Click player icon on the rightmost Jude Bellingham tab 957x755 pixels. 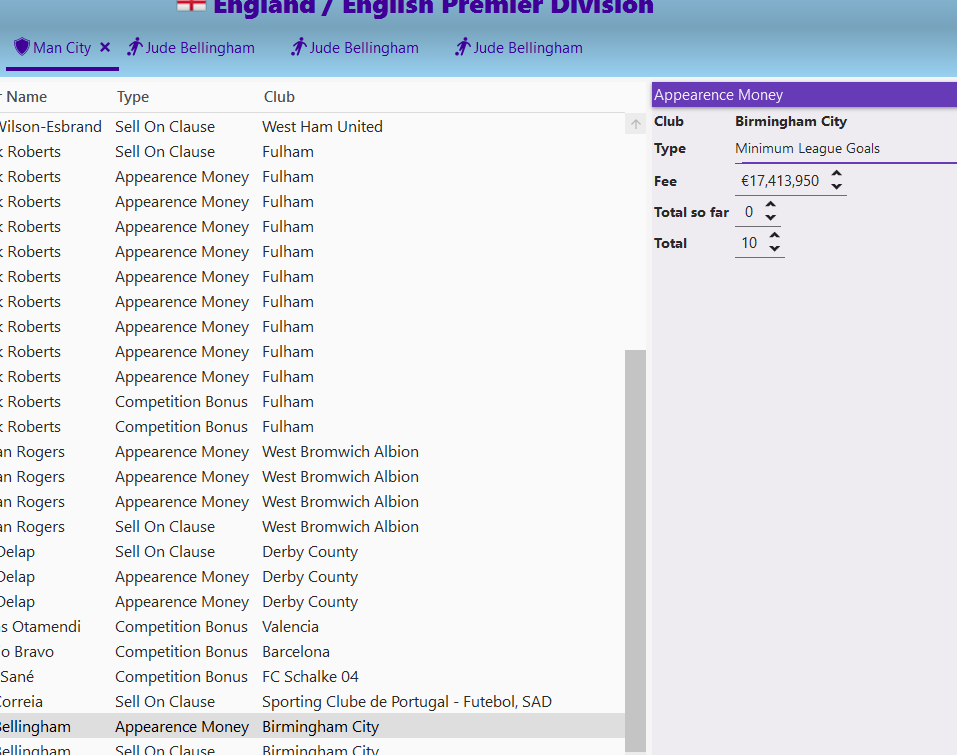[463, 47]
